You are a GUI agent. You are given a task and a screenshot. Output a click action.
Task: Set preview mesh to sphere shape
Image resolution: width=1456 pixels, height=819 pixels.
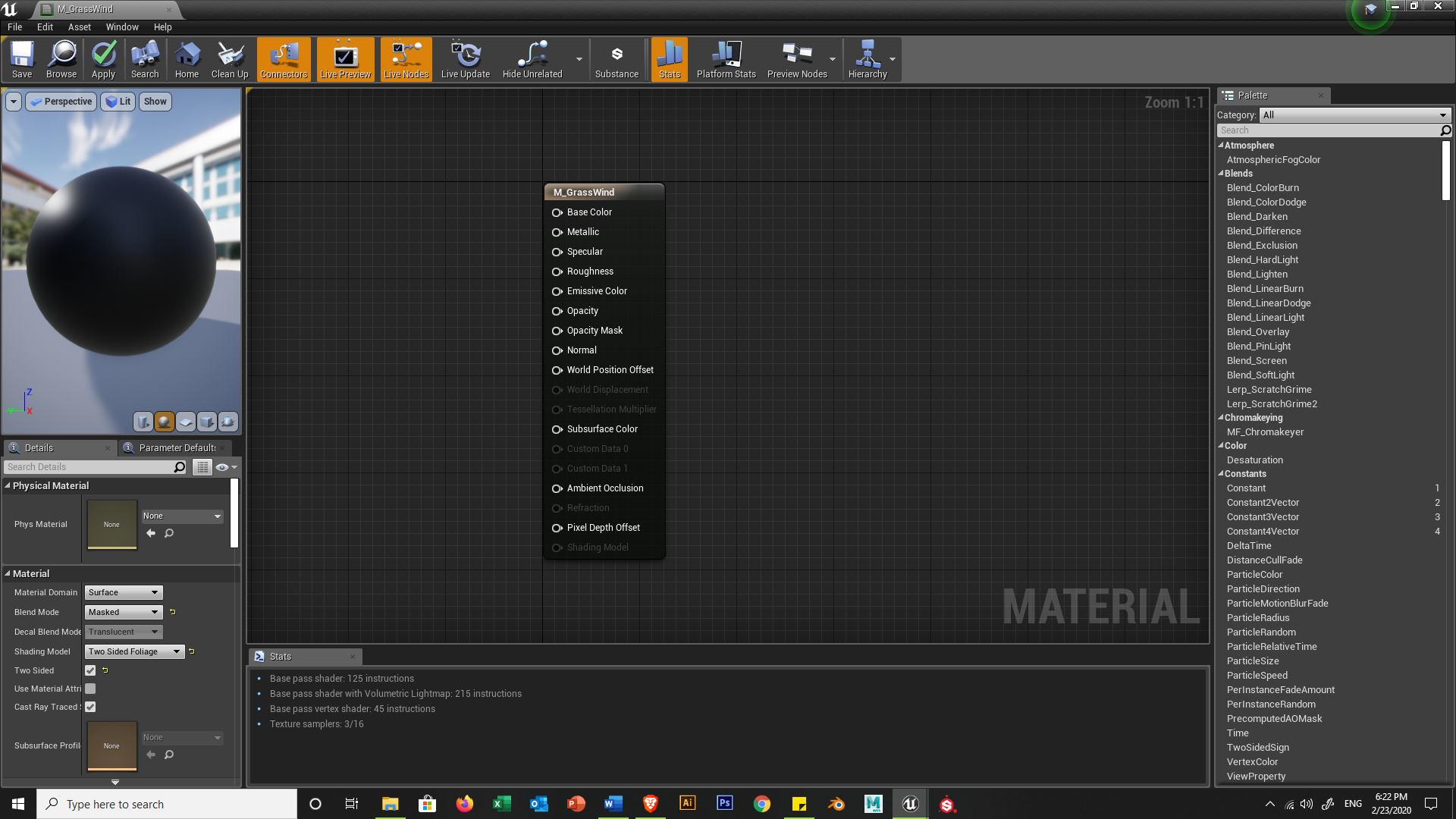tap(164, 422)
